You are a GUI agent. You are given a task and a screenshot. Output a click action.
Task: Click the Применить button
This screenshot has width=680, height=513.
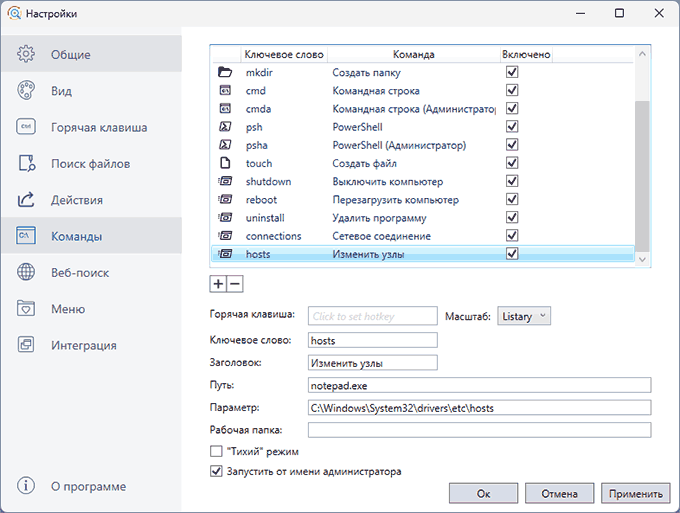635,493
